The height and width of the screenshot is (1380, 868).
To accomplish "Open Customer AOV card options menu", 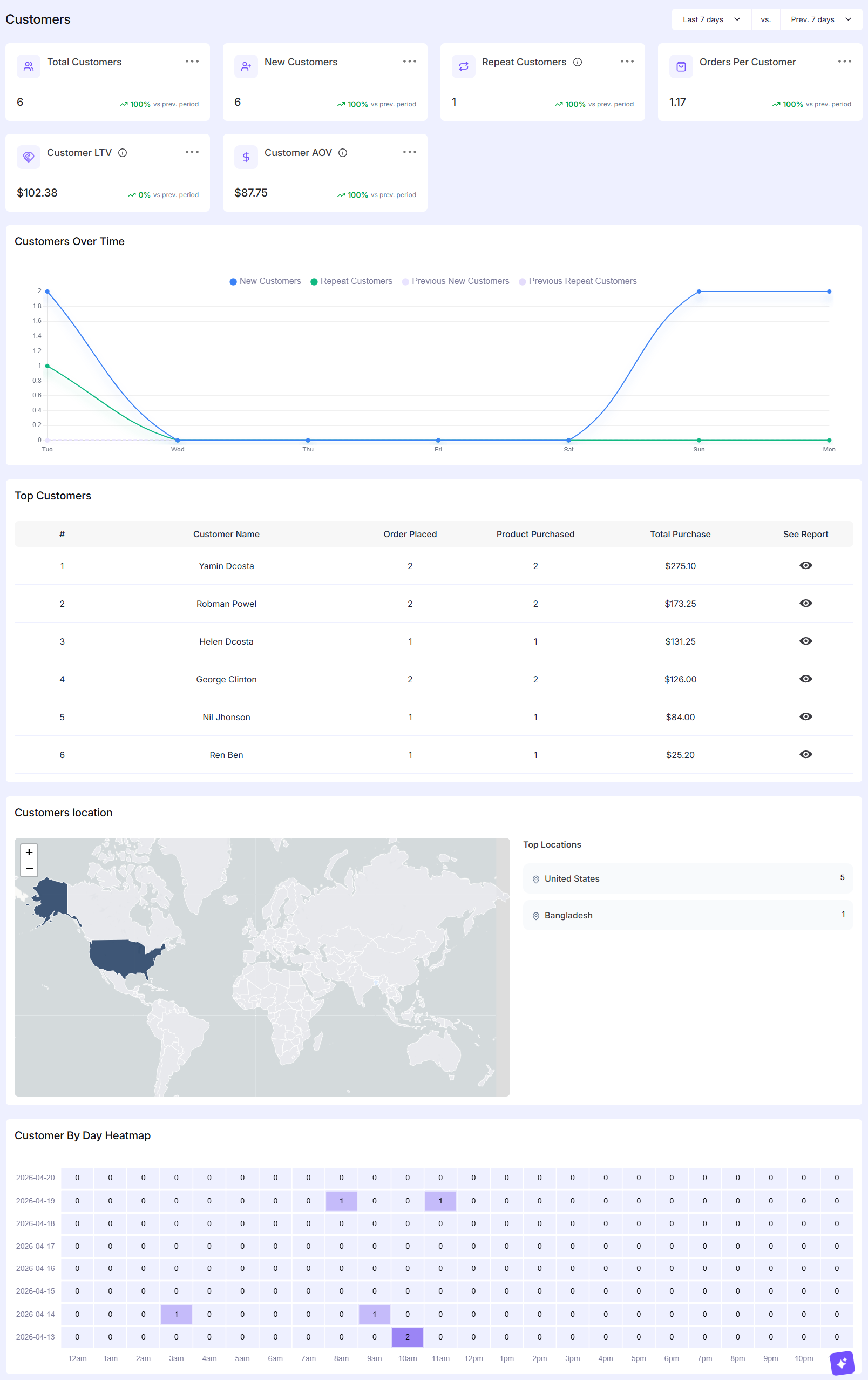I will pos(409,152).
